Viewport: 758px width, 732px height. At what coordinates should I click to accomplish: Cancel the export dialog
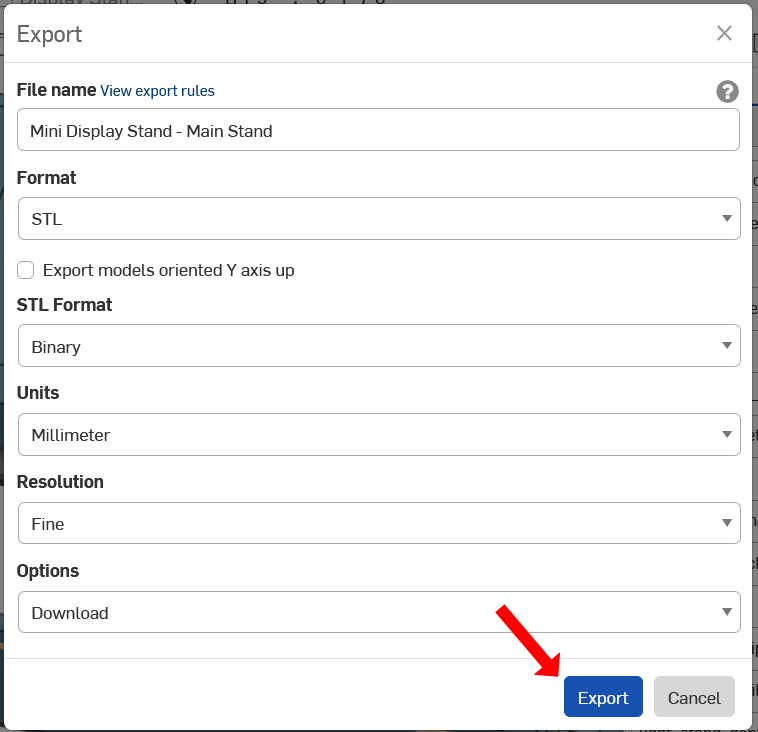(694, 697)
